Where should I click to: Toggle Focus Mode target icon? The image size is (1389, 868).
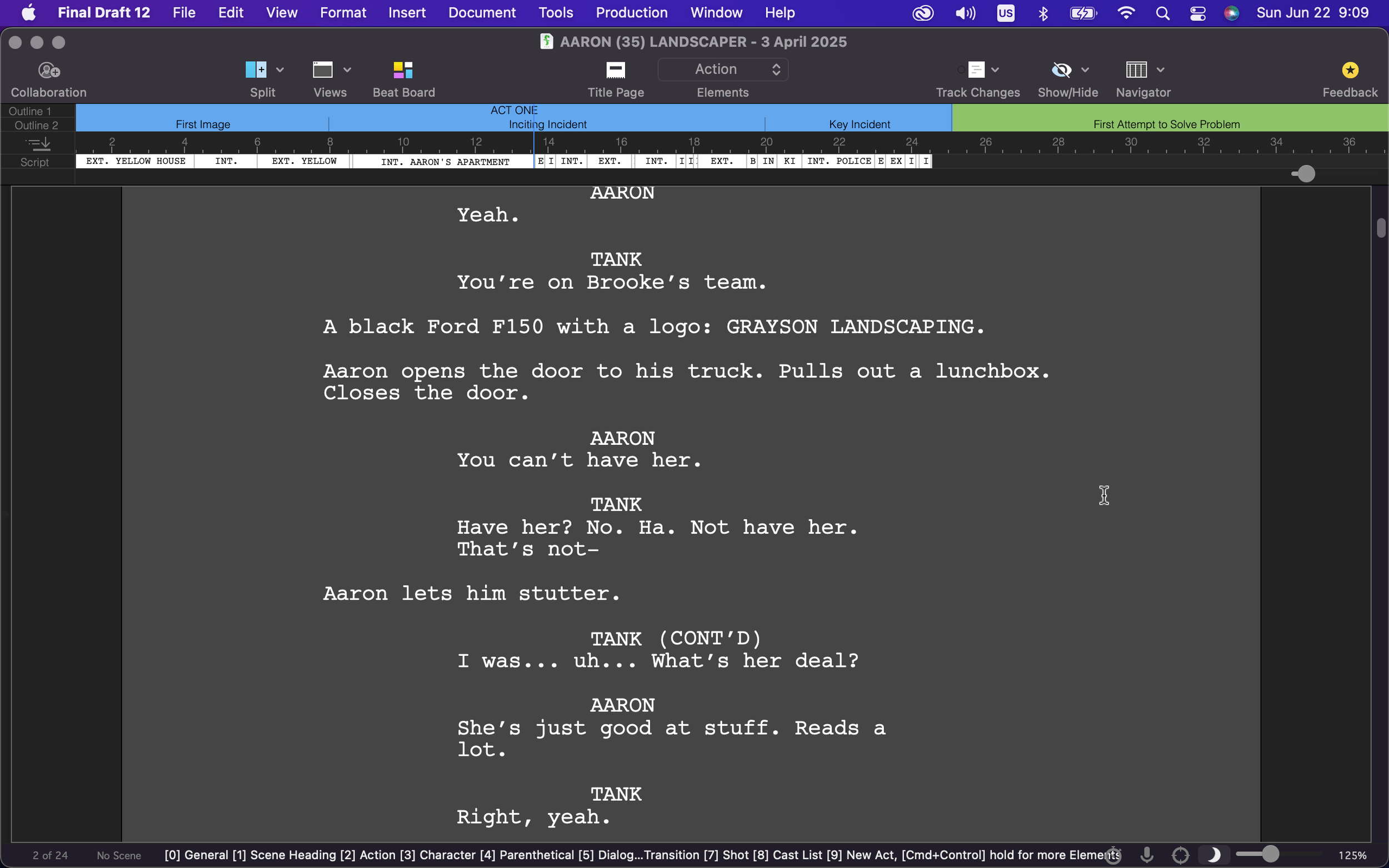coord(1180,855)
